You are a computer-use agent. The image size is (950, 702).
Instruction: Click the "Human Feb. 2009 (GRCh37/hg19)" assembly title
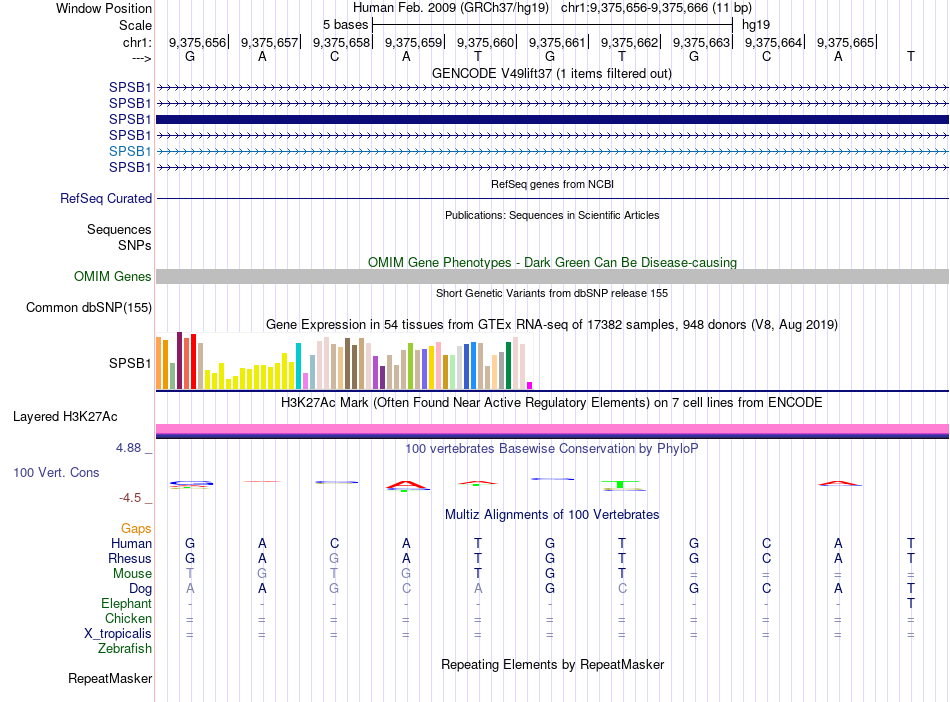(451, 8)
